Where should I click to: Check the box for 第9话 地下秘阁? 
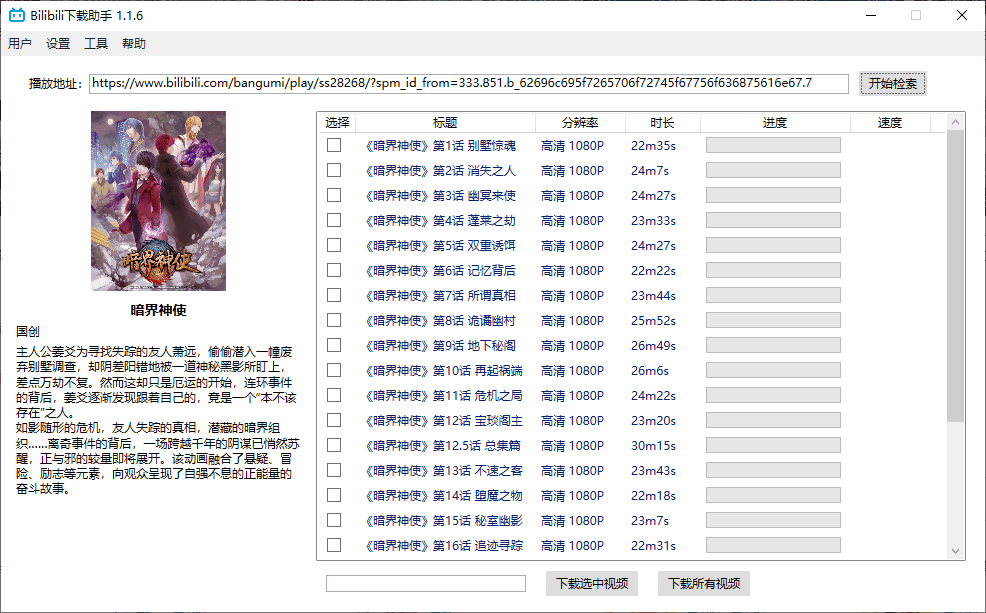click(334, 345)
